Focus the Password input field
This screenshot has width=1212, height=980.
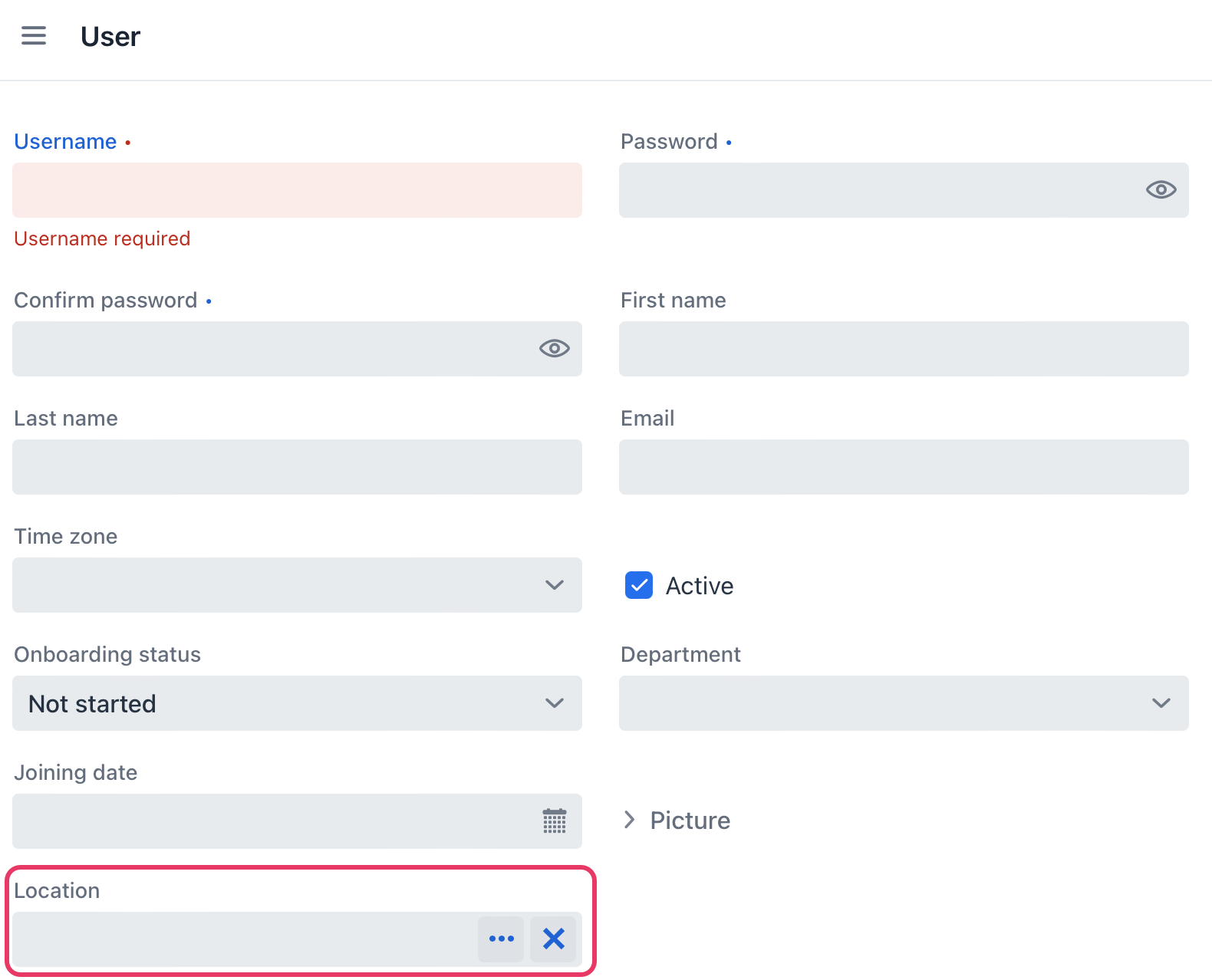[874, 190]
